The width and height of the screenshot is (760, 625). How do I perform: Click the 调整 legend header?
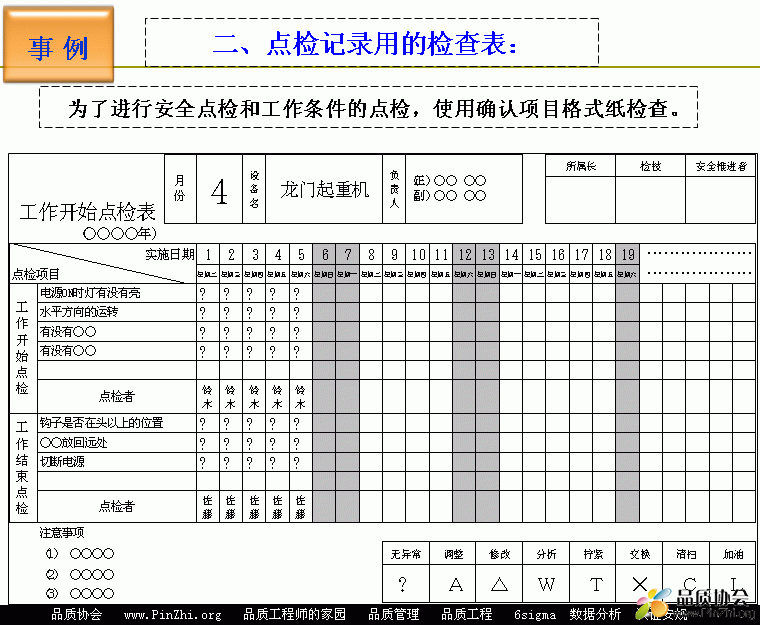click(453, 554)
